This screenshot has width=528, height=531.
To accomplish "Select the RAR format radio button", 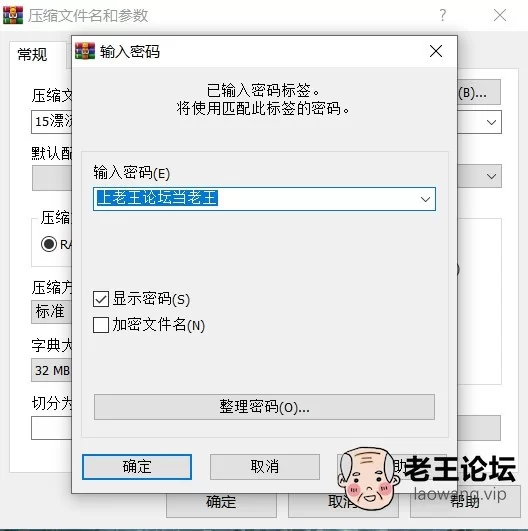I will (x=49, y=244).
